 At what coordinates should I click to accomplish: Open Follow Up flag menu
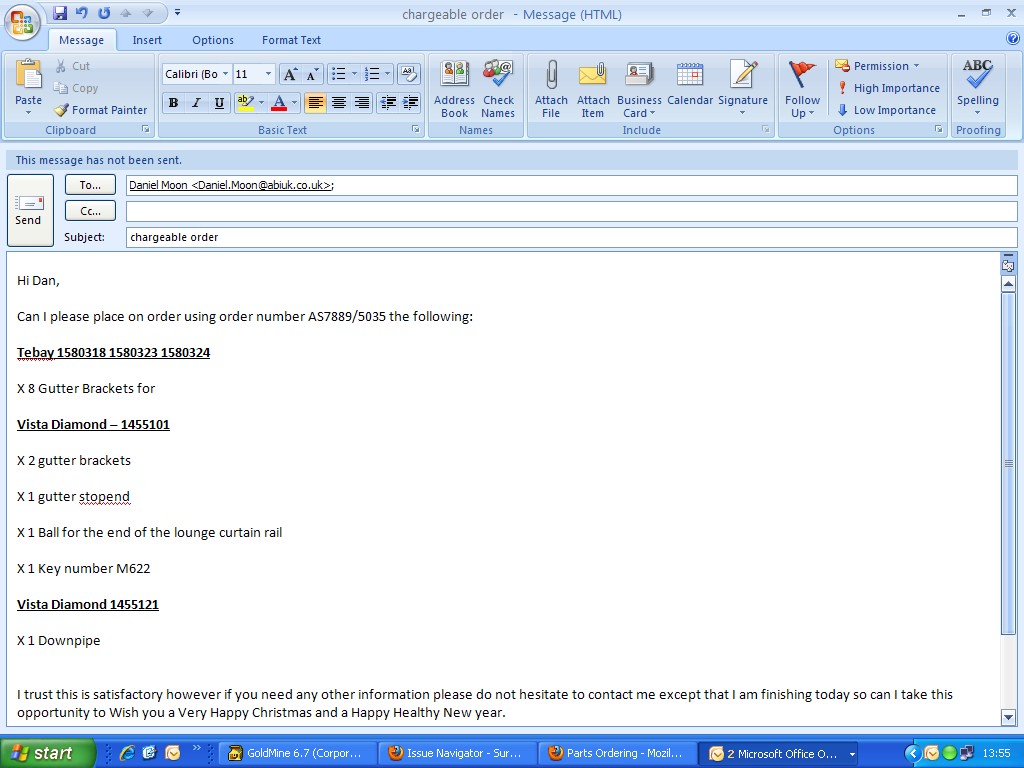pyautogui.click(x=802, y=89)
